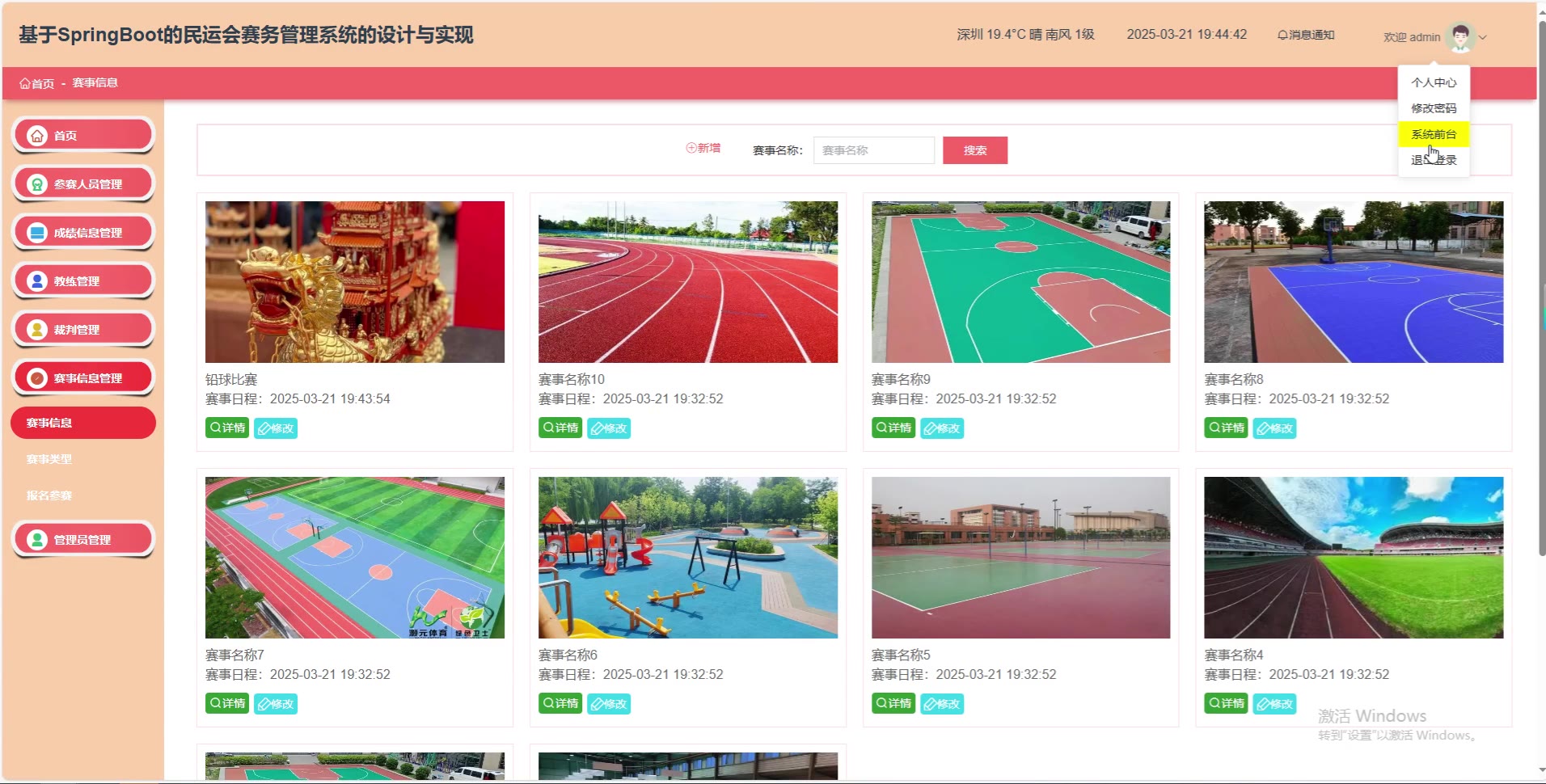View 详情 for 赛事名称10
The width and height of the screenshot is (1546, 784).
click(x=560, y=428)
